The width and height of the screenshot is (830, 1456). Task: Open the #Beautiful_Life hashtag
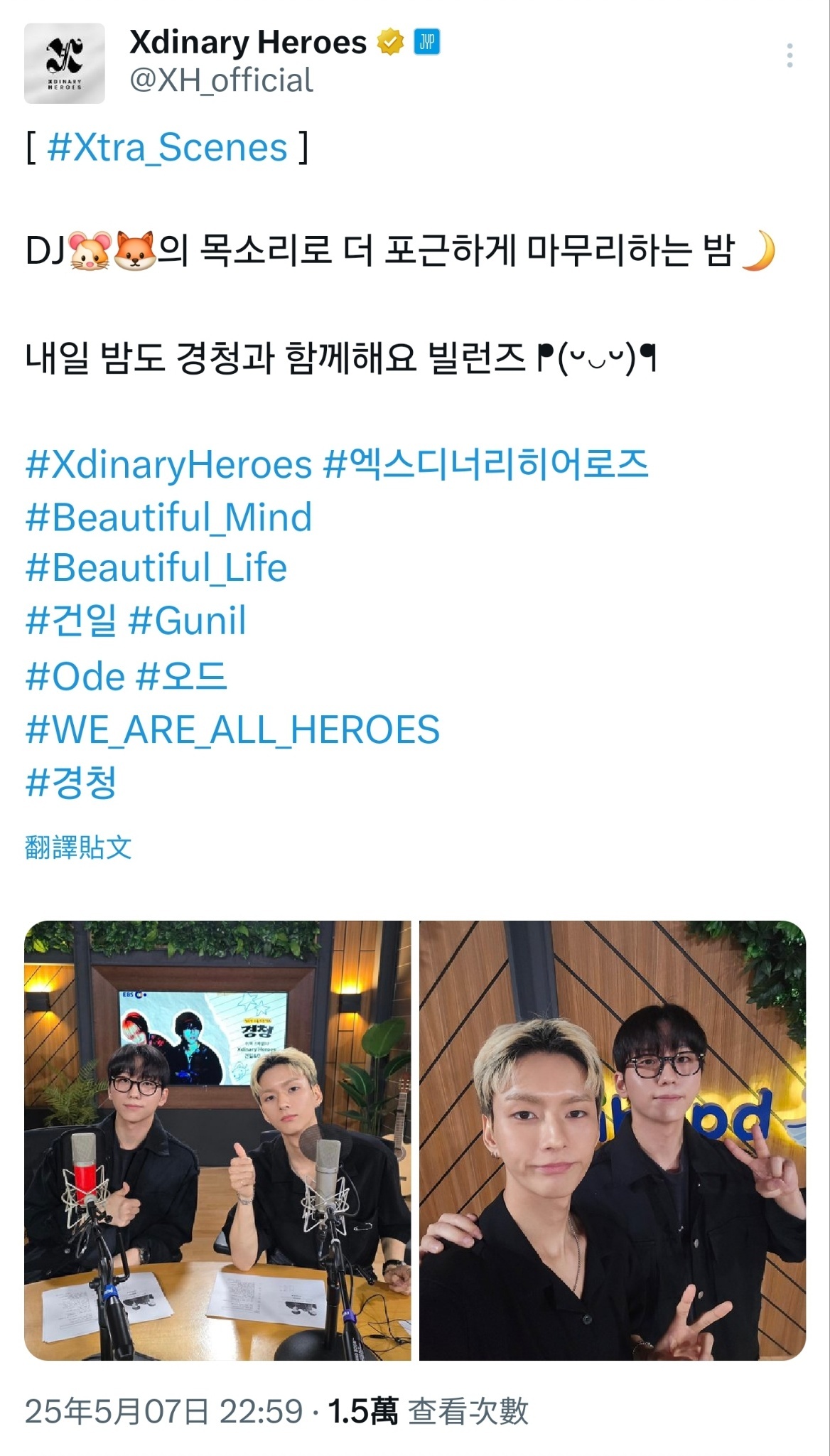pyautogui.click(x=156, y=568)
